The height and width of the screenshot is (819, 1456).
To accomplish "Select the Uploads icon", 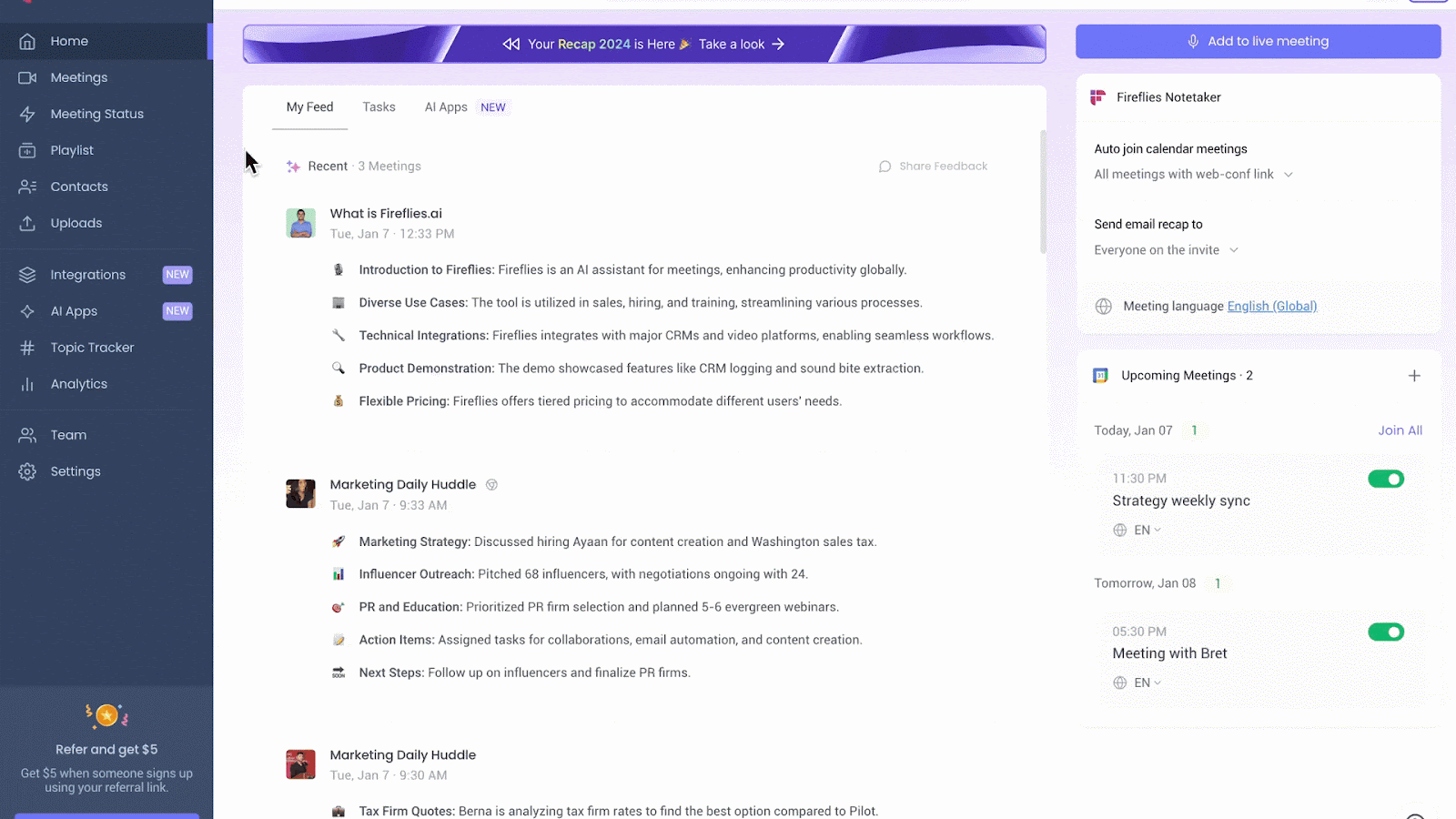I will point(27,223).
